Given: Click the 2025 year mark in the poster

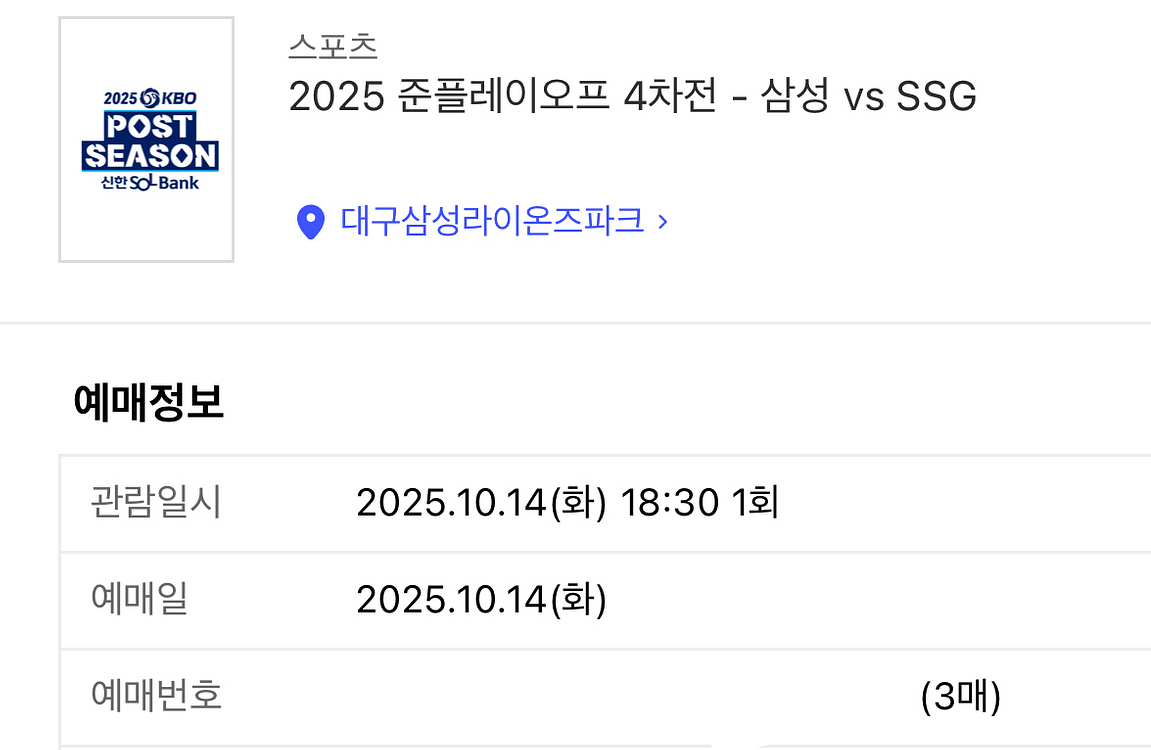Looking at the screenshot, I should click(120, 99).
